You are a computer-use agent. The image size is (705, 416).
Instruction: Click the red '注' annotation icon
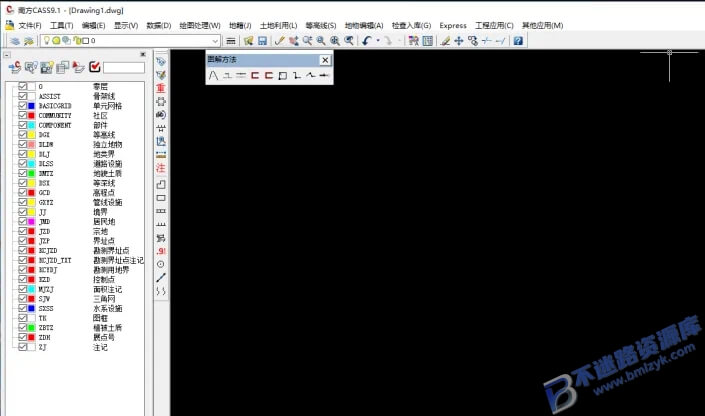click(x=161, y=168)
